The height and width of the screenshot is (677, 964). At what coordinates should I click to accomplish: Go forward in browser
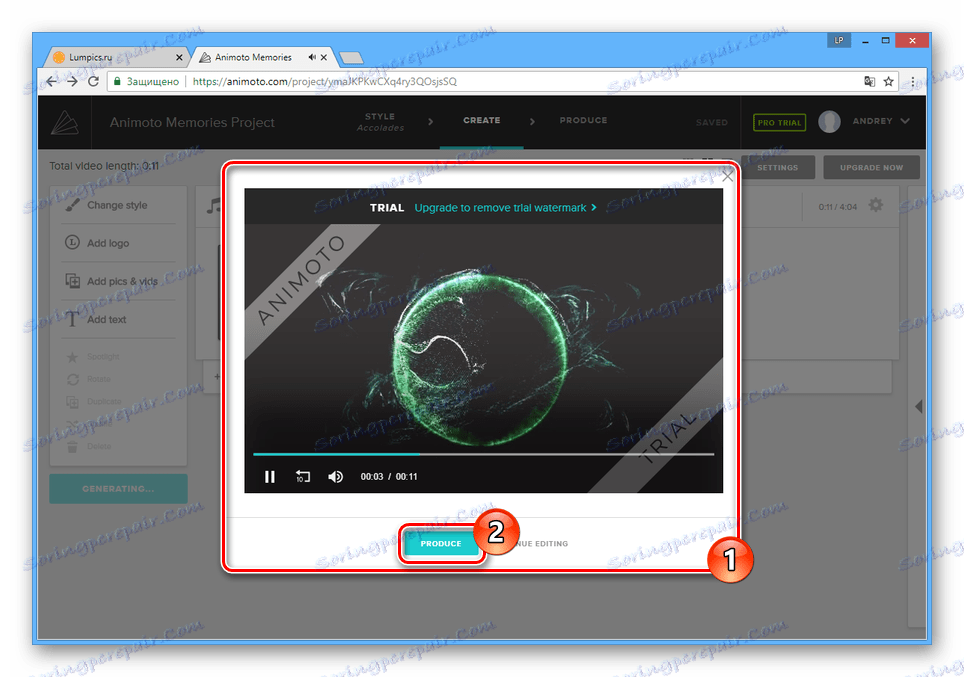tap(73, 82)
